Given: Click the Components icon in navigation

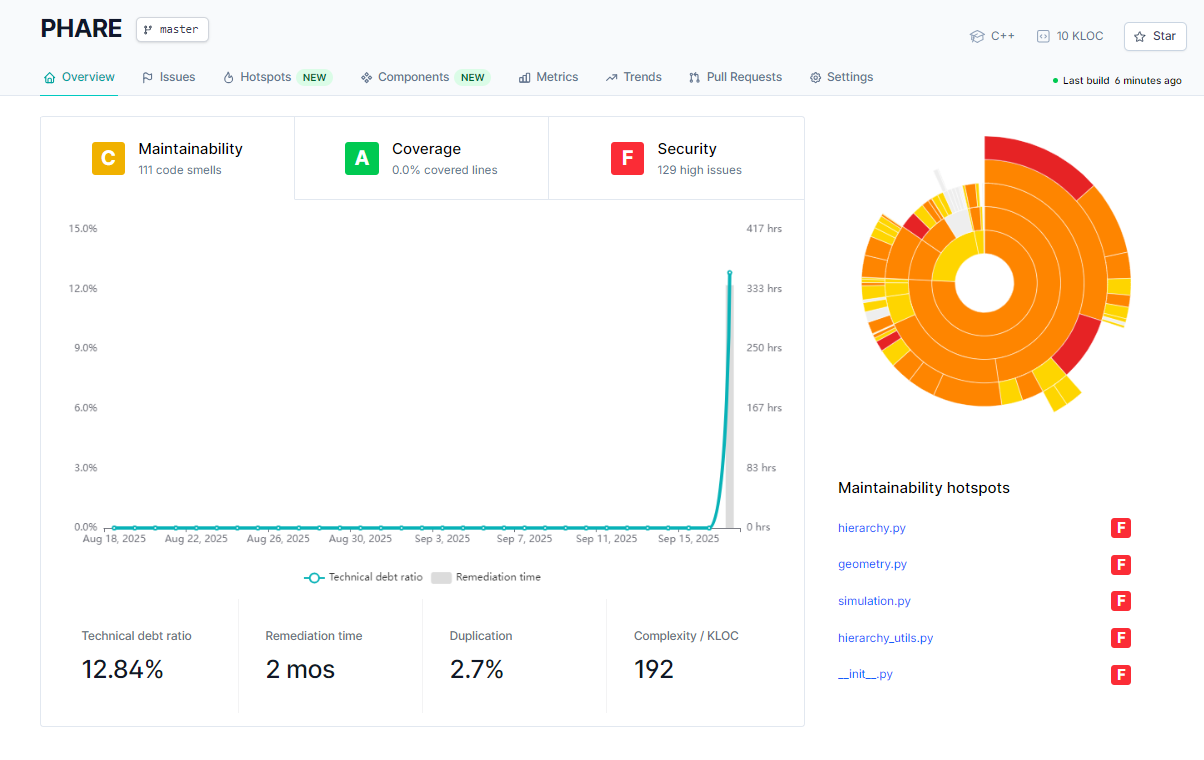Looking at the screenshot, I should coord(366,77).
